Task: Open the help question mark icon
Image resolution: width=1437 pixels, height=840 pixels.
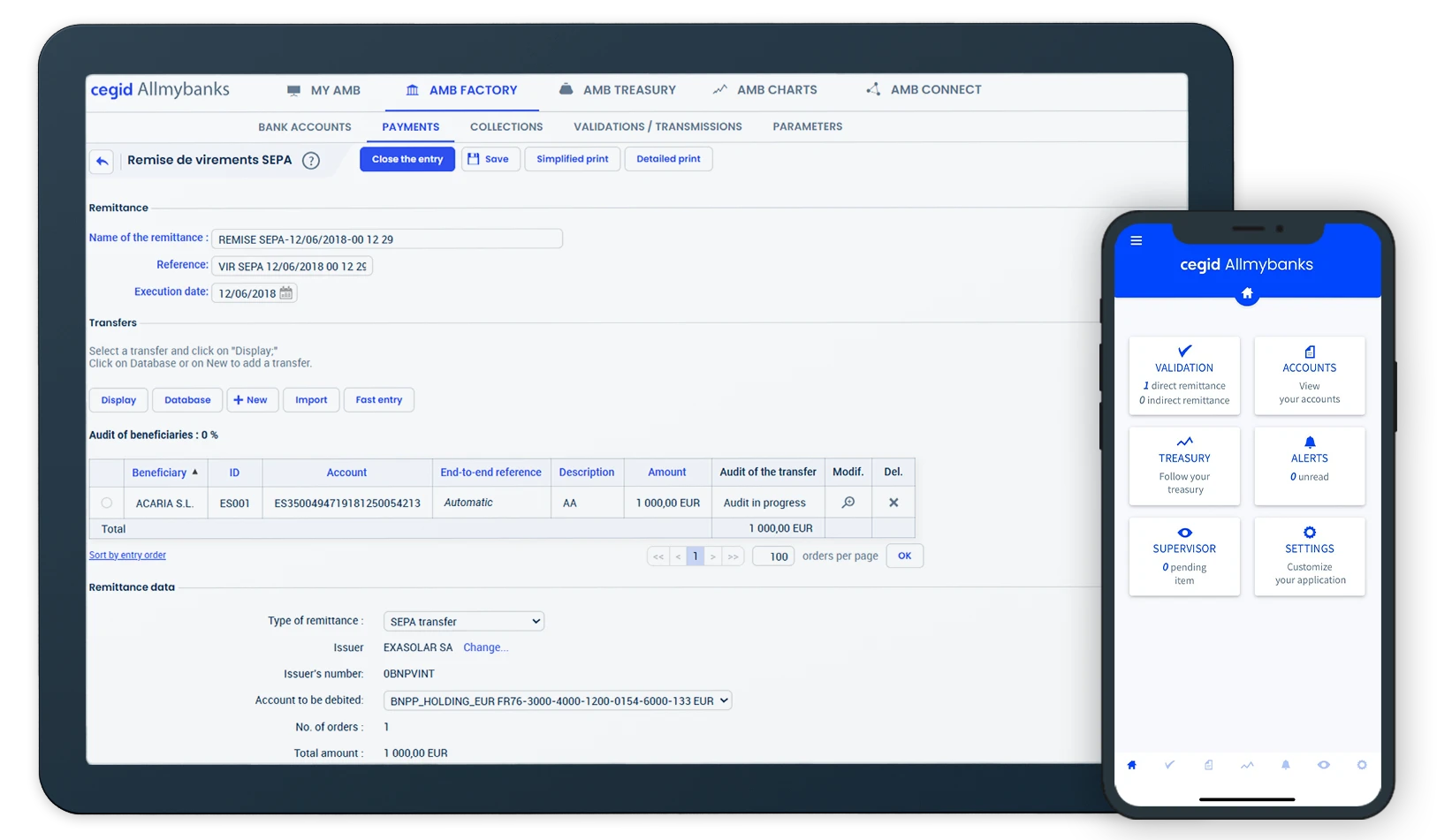Action: [311, 161]
